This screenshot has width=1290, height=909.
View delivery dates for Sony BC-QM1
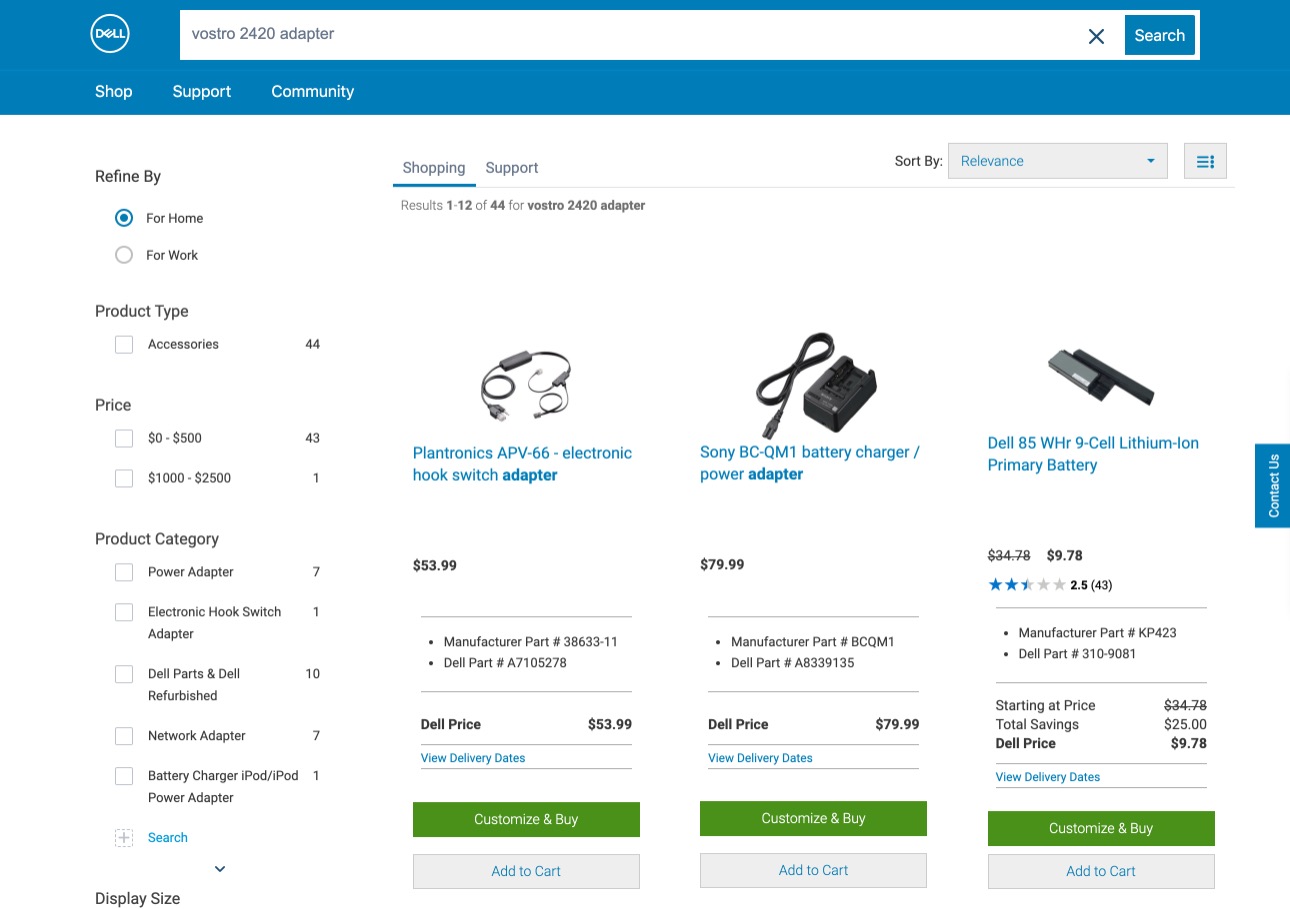pyautogui.click(x=760, y=758)
